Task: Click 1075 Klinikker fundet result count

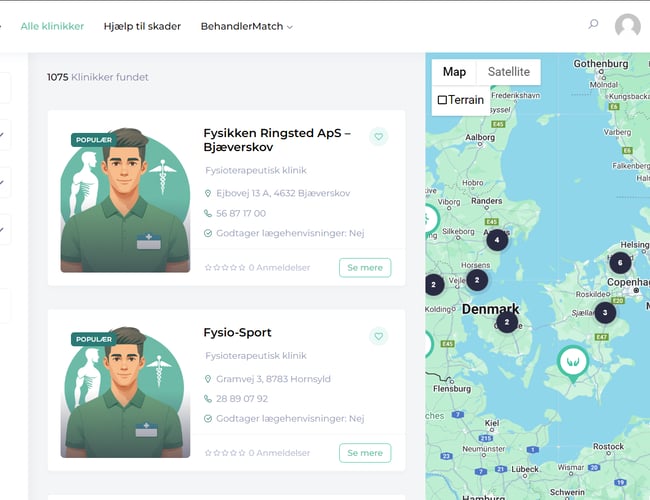Action: (x=98, y=77)
